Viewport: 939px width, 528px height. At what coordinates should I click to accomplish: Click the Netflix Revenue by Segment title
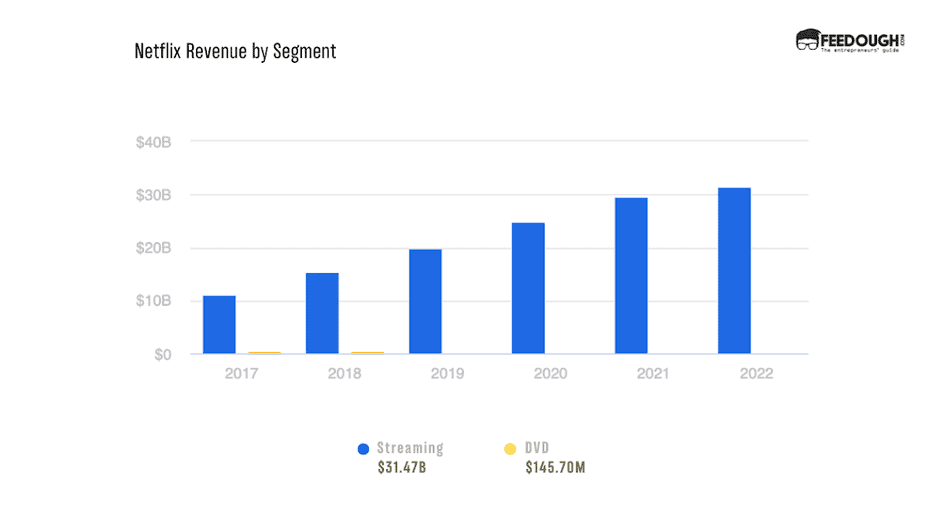point(235,51)
